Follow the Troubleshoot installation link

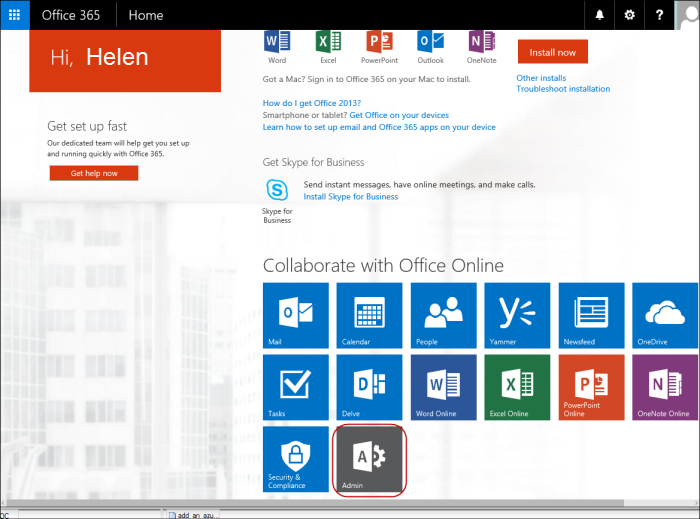pos(562,89)
